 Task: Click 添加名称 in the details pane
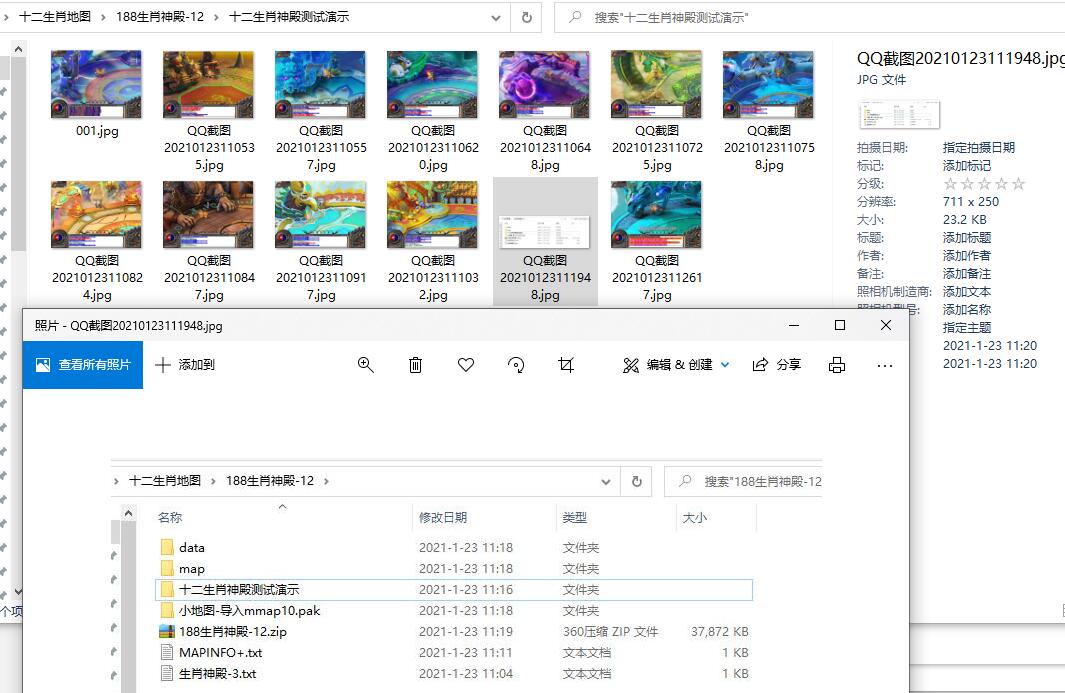click(x=967, y=310)
